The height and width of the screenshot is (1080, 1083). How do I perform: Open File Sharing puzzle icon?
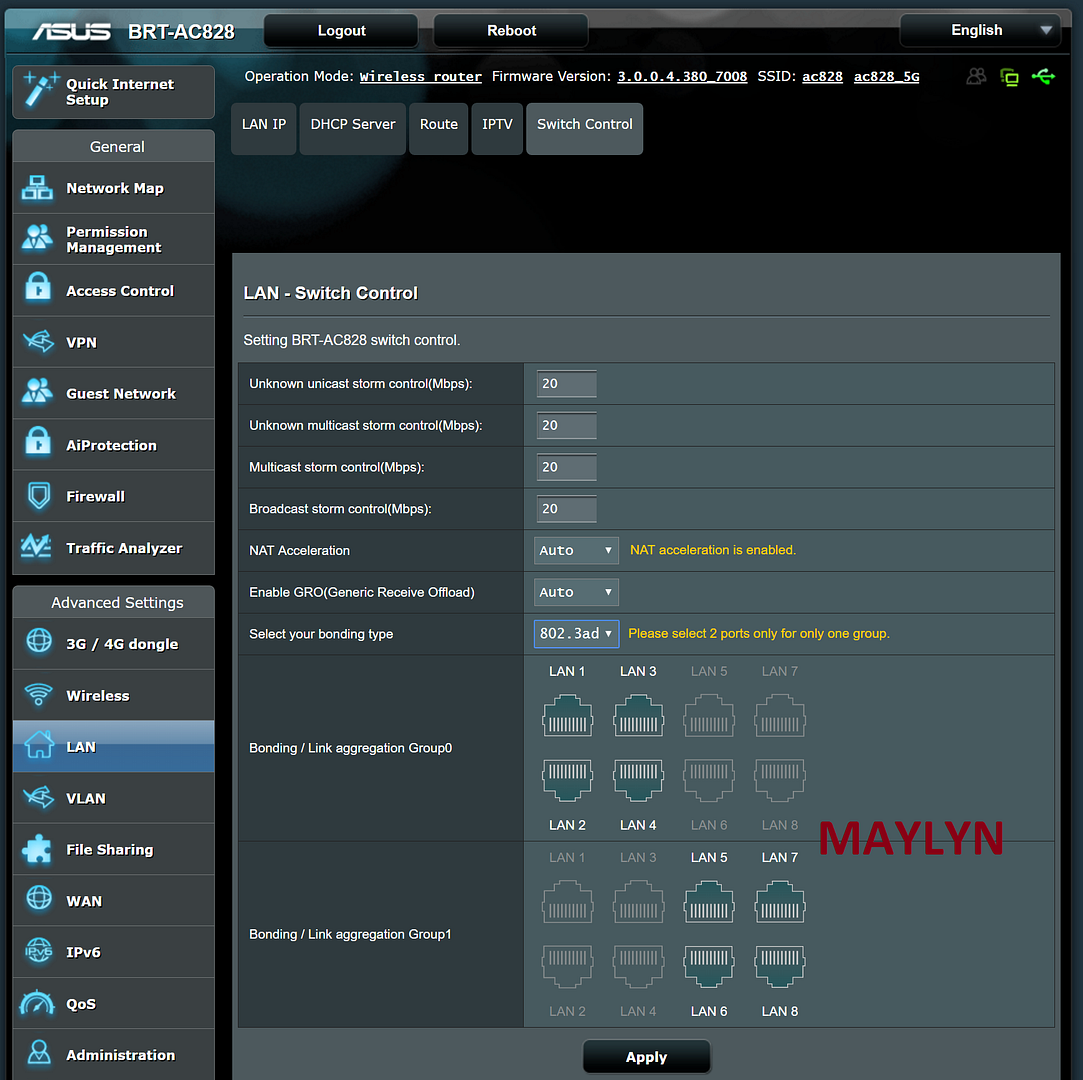point(37,849)
